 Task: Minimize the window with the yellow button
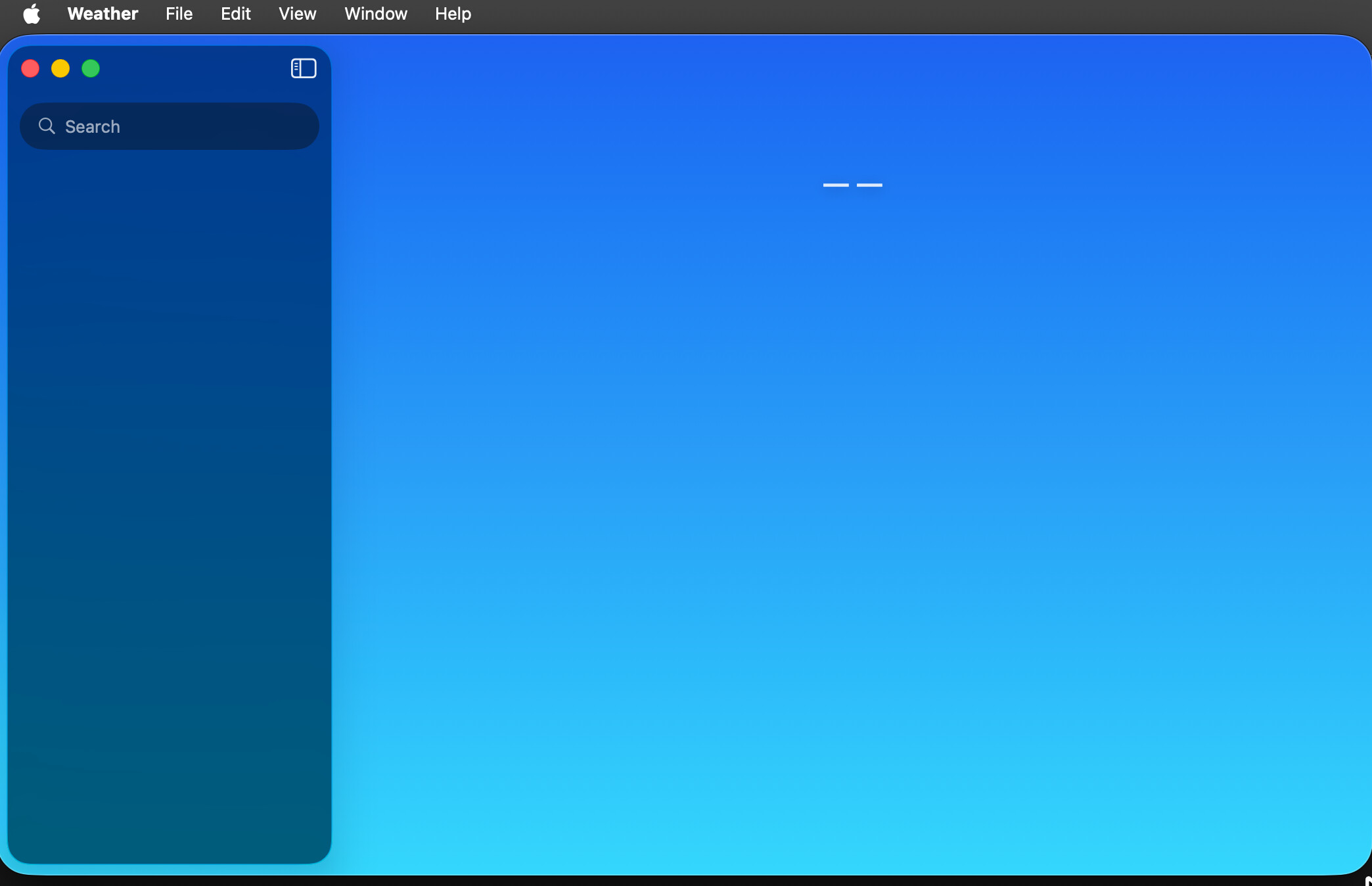(60, 68)
